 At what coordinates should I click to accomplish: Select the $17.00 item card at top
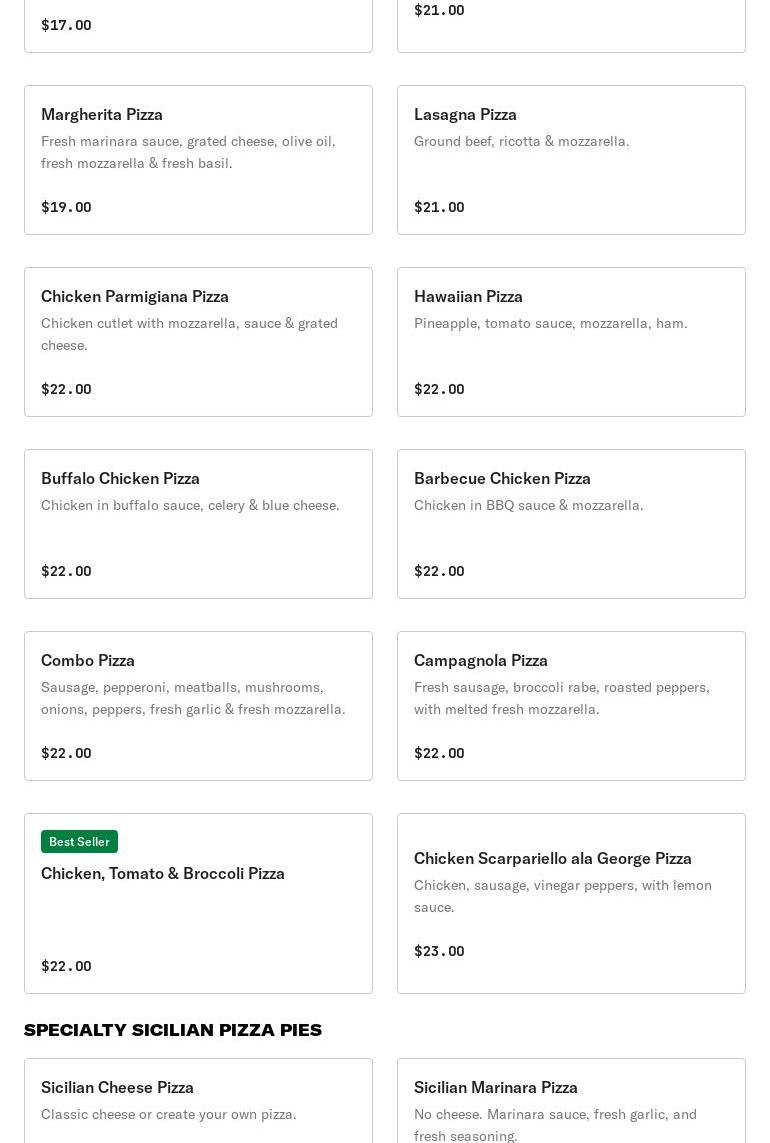198,25
